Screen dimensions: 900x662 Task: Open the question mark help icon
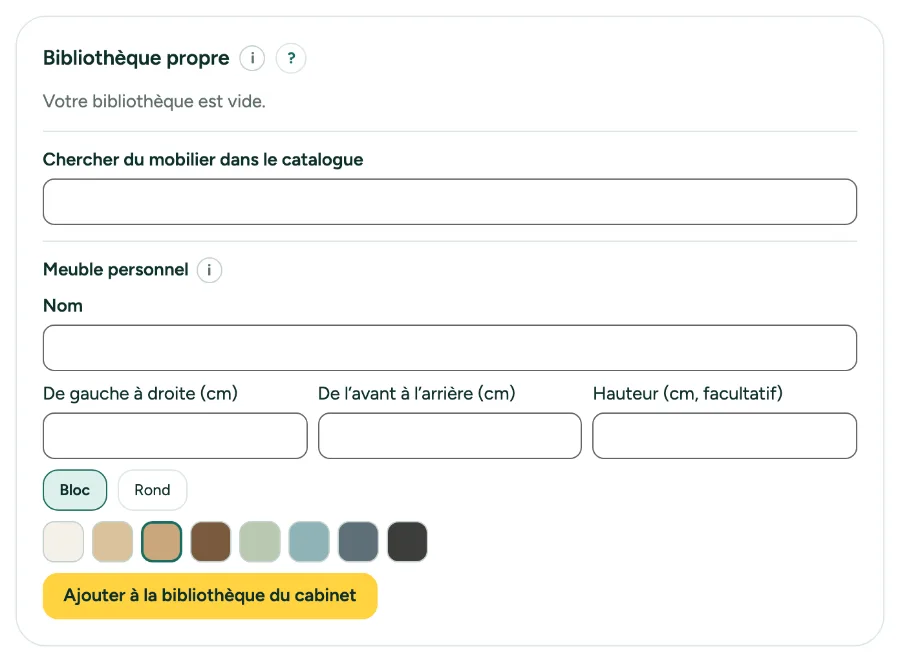[x=291, y=58]
